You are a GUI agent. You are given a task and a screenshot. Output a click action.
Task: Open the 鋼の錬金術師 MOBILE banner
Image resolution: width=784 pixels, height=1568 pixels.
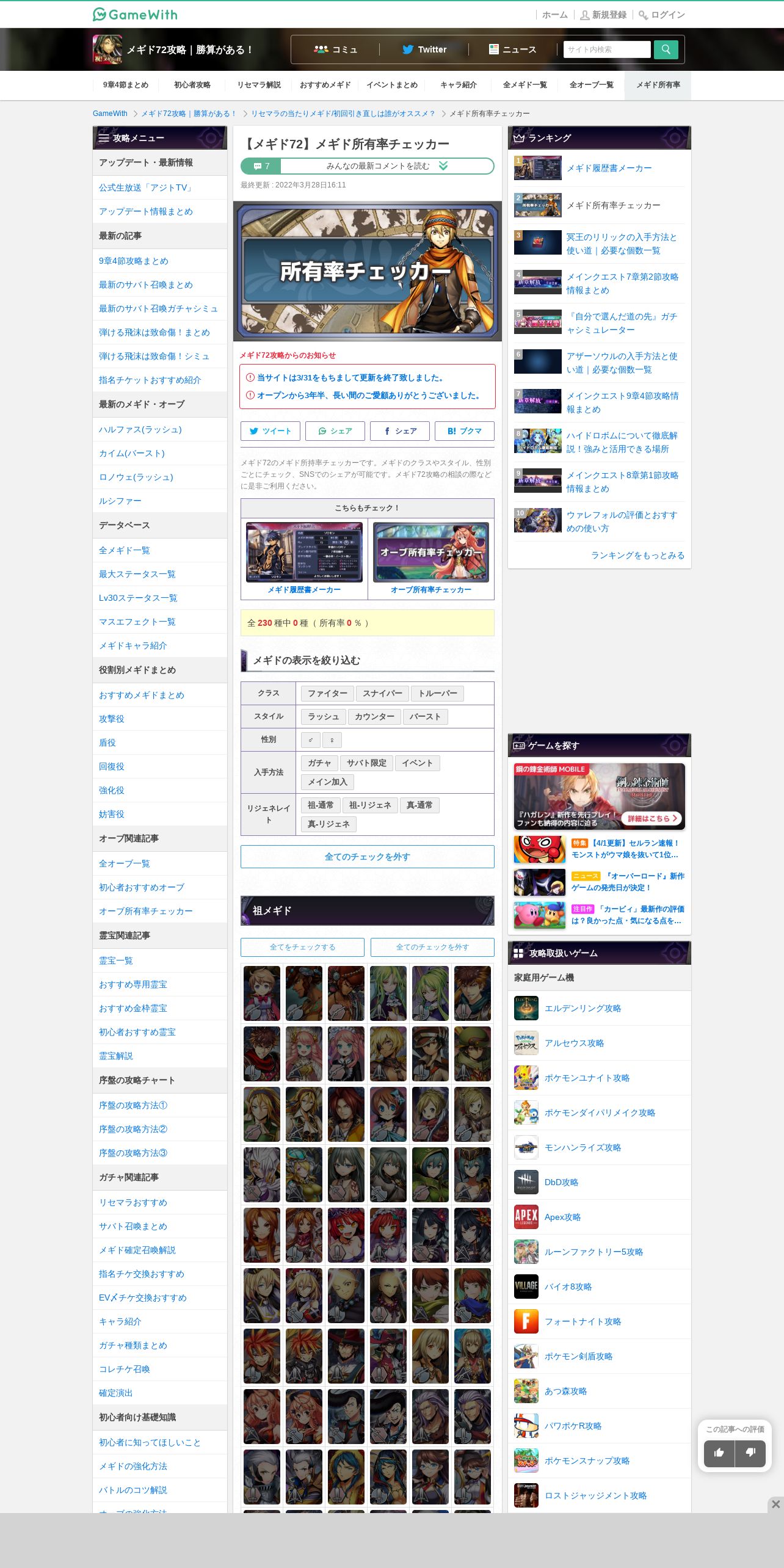[600, 796]
